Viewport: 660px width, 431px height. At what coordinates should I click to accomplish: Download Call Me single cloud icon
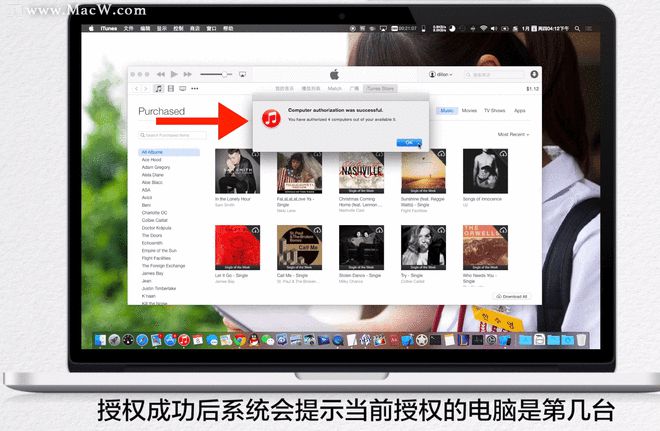point(317,230)
